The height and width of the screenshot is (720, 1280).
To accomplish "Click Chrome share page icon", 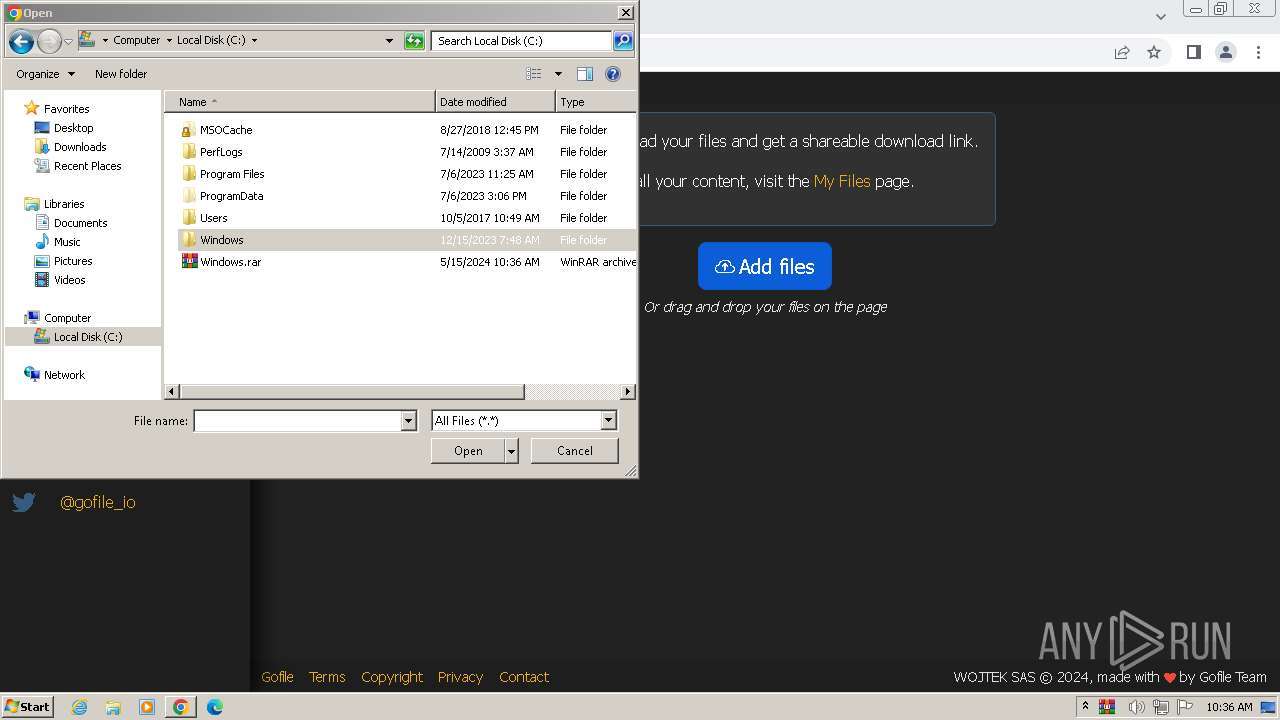I will click(x=1122, y=52).
